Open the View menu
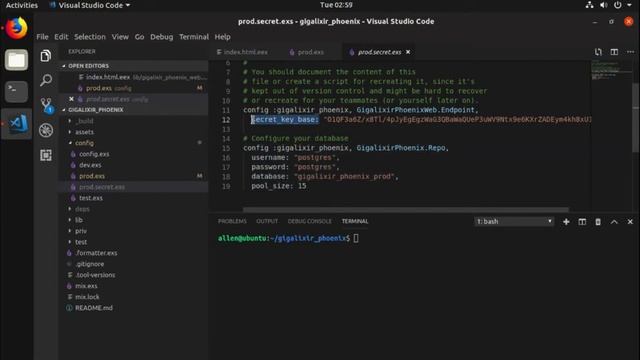 (x=120, y=37)
